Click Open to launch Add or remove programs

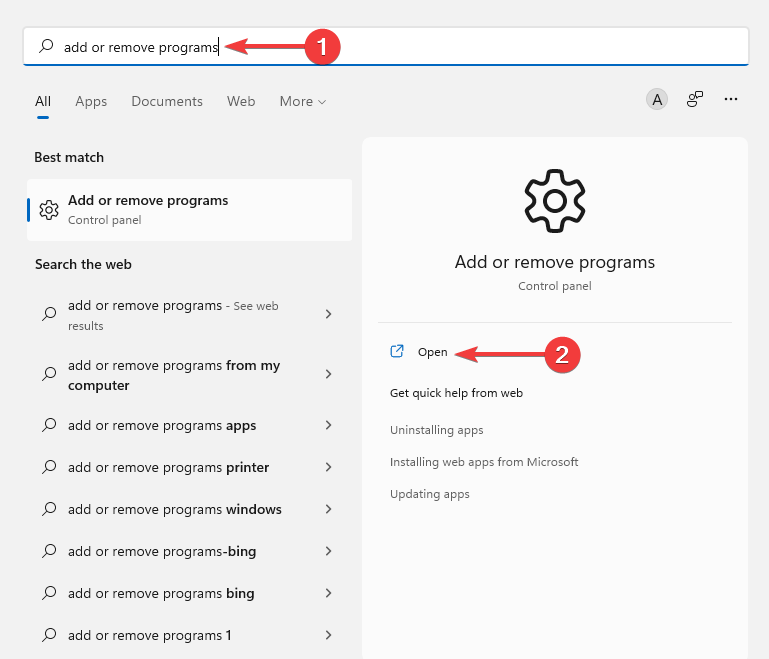[432, 352]
